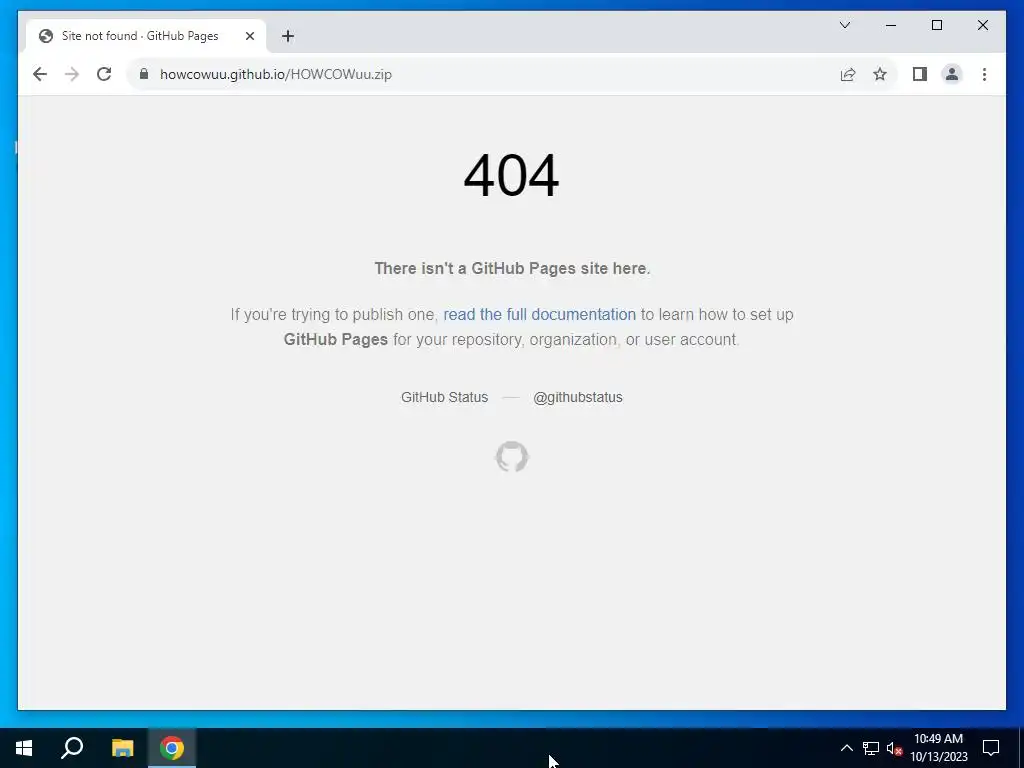Show hidden system tray icons
1024x768 pixels.
[846, 748]
